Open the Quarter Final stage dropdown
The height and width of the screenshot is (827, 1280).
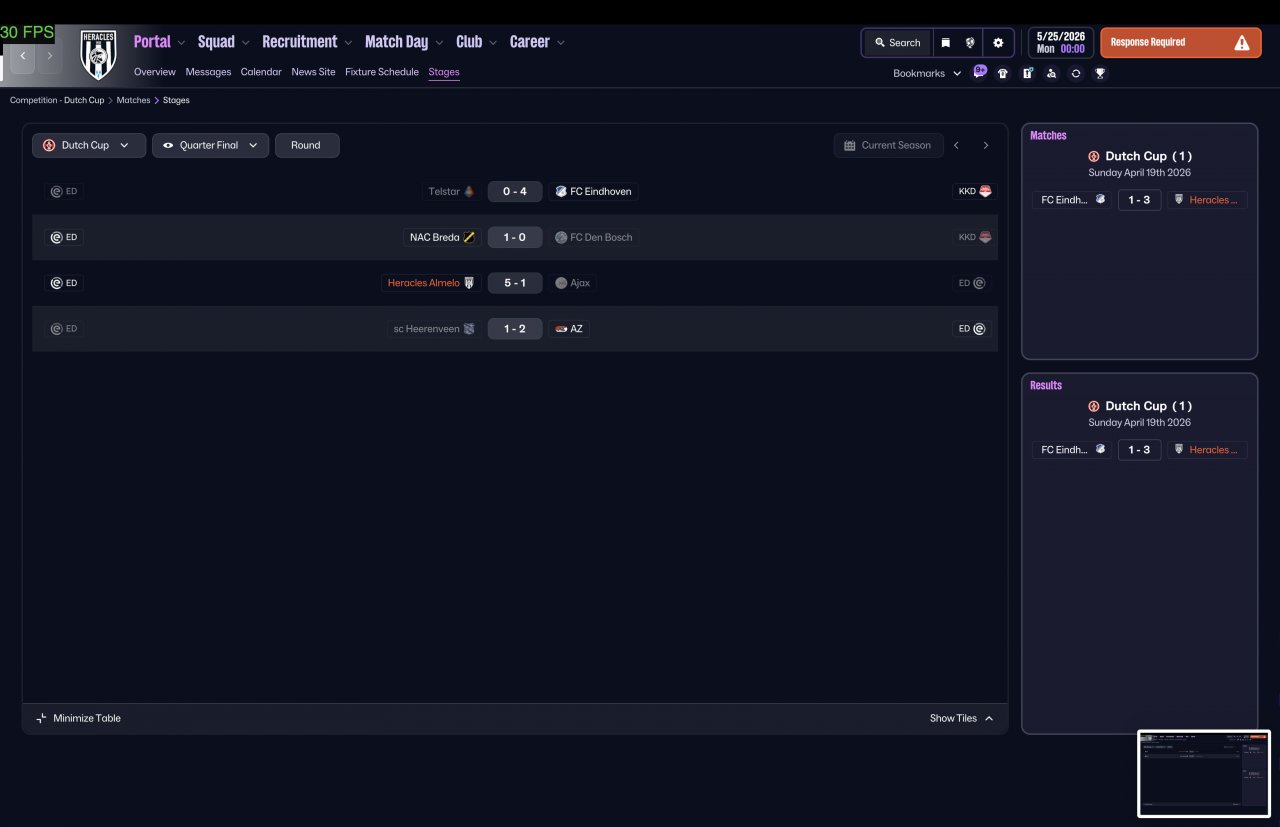pyautogui.click(x=210, y=145)
